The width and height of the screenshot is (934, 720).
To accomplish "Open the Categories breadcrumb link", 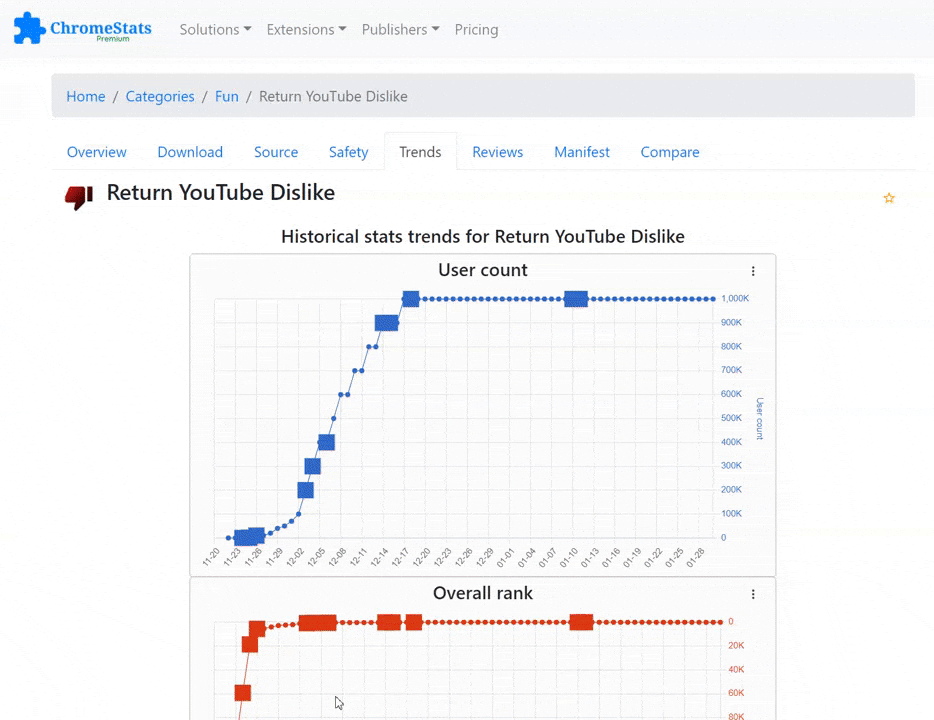I will [x=160, y=96].
